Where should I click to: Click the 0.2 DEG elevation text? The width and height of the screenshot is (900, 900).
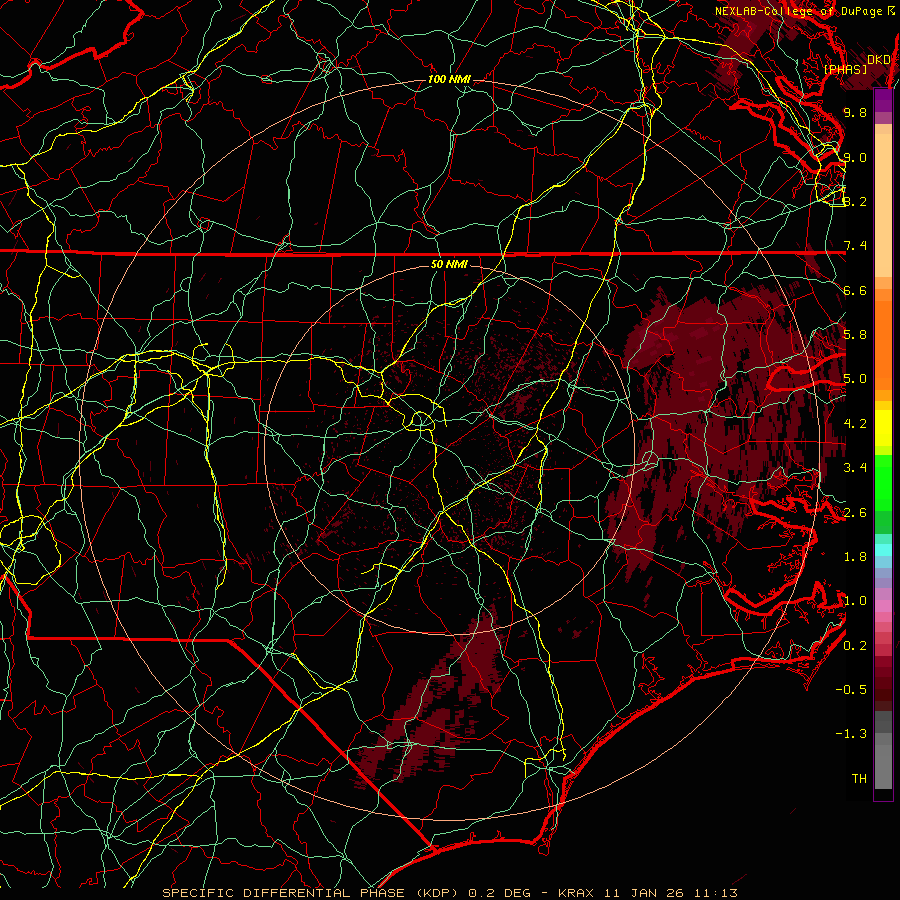500,893
